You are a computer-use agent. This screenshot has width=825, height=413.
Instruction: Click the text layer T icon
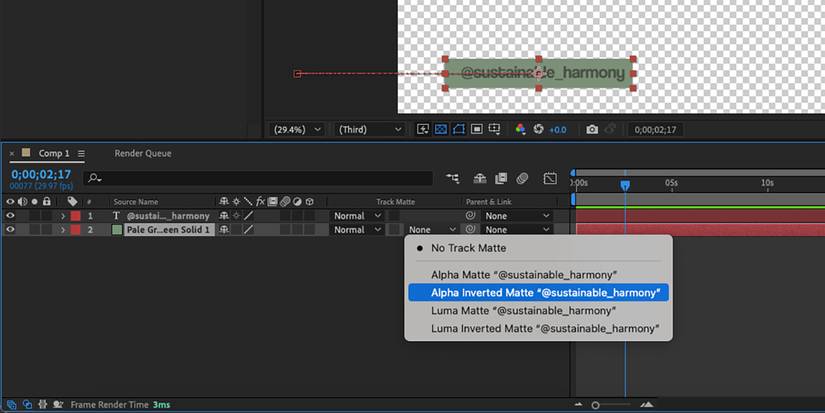(116, 216)
